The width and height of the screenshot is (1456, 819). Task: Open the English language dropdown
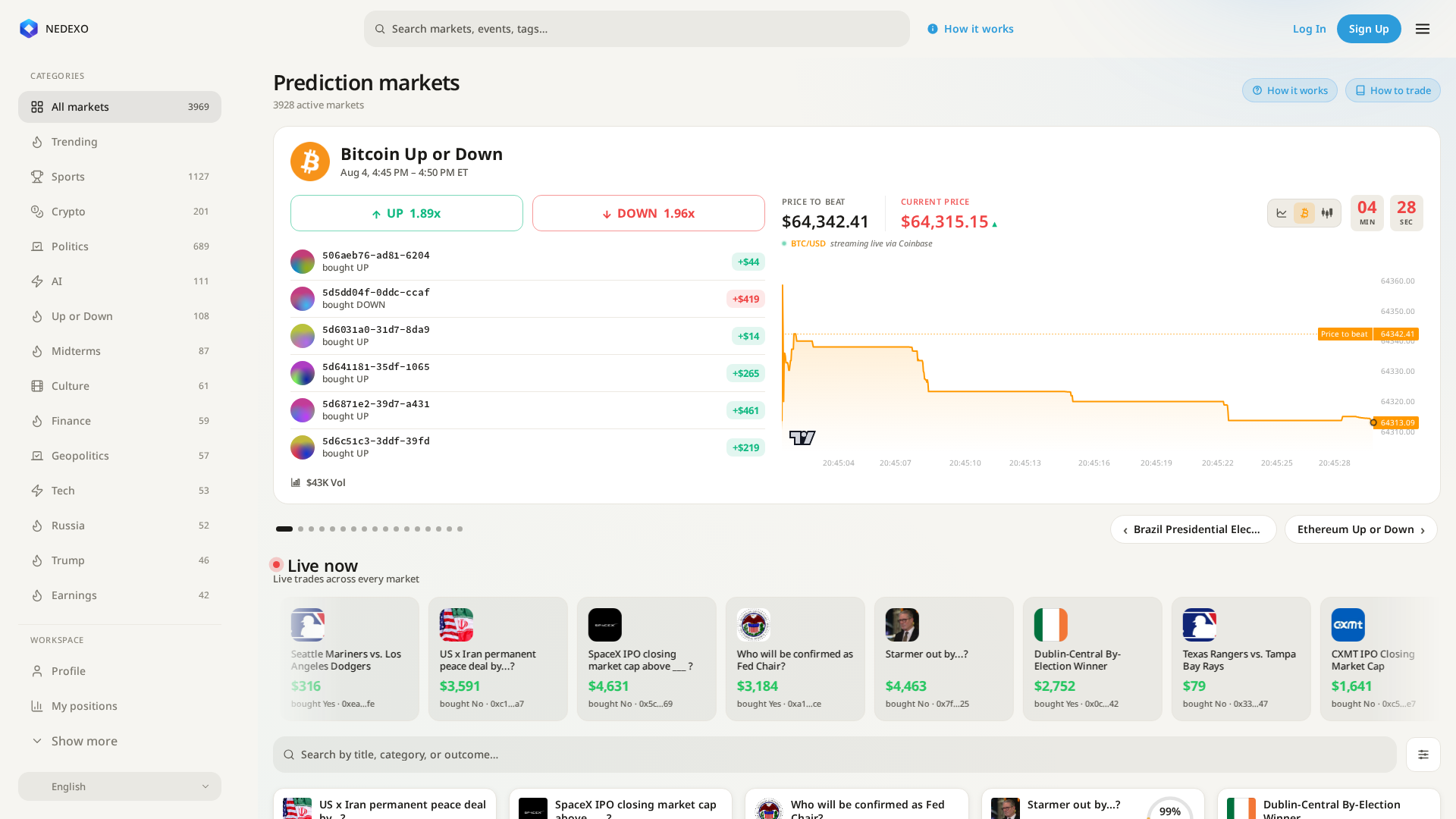[120, 786]
